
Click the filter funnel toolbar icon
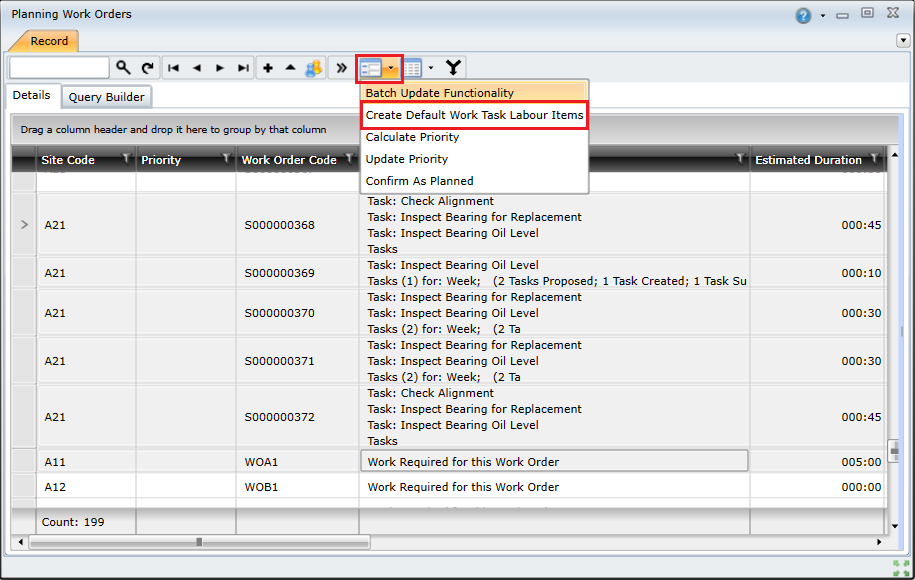click(x=454, y=68)
